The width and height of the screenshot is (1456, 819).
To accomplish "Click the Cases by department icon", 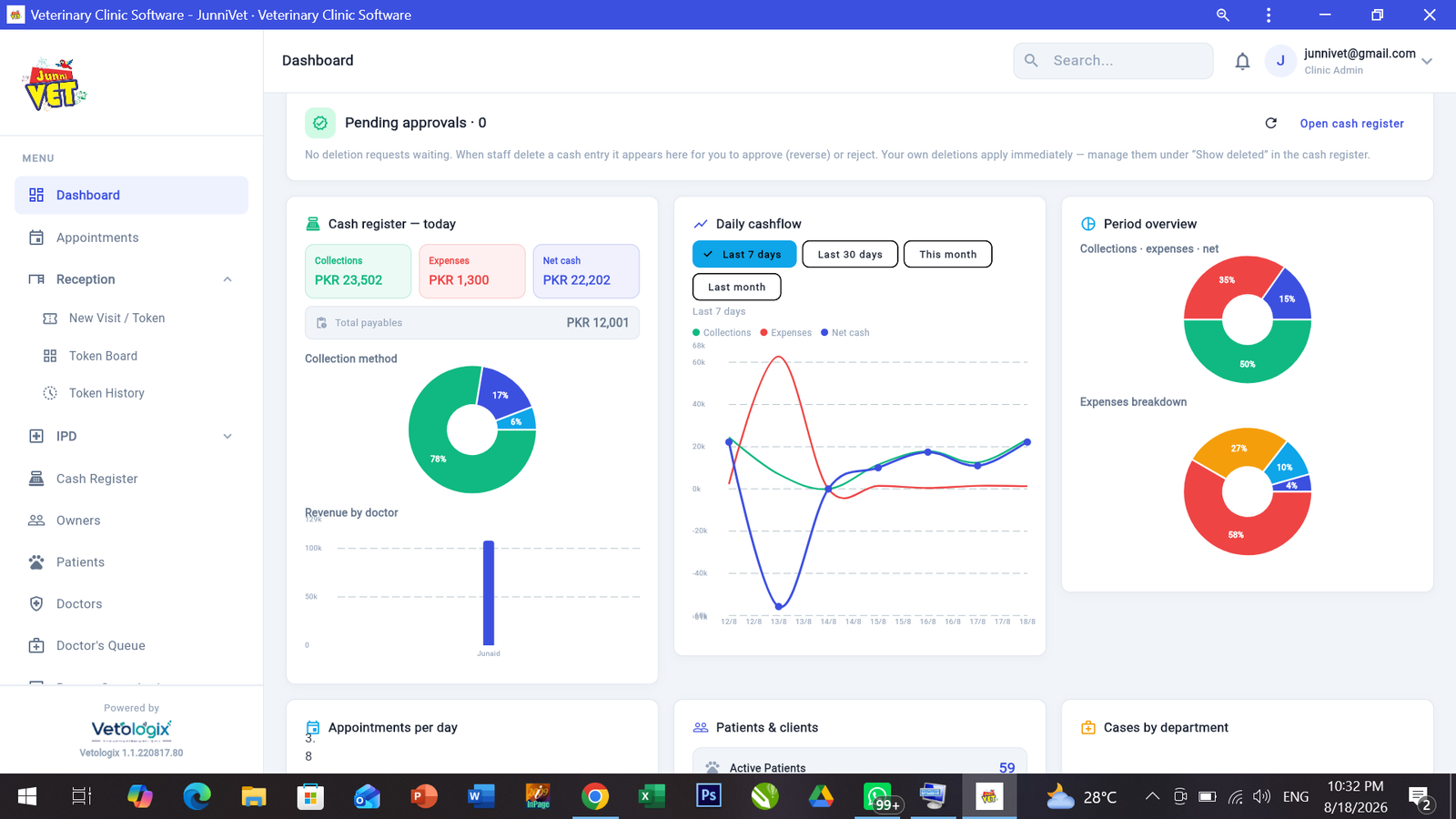I will pyautogui.click(x=1088, y=728).
